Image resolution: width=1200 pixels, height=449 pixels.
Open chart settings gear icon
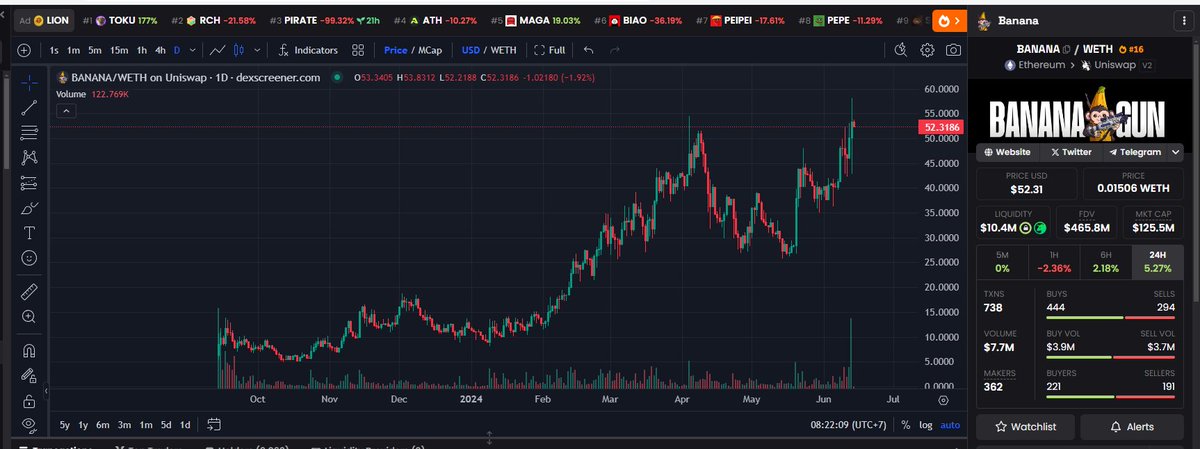pyautogui.click(x=927, y=50)
